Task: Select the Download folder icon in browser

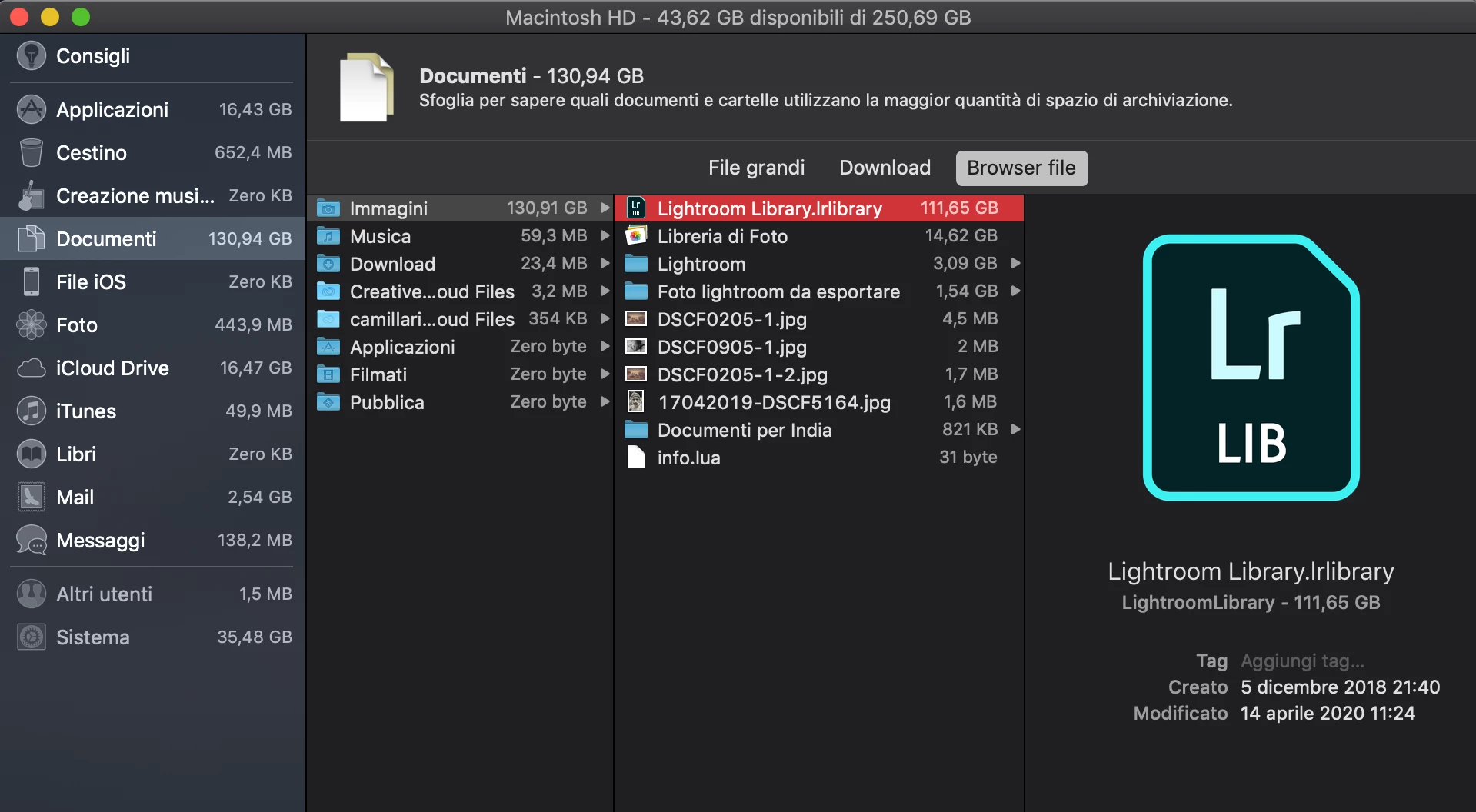Action: pos(328,263)
